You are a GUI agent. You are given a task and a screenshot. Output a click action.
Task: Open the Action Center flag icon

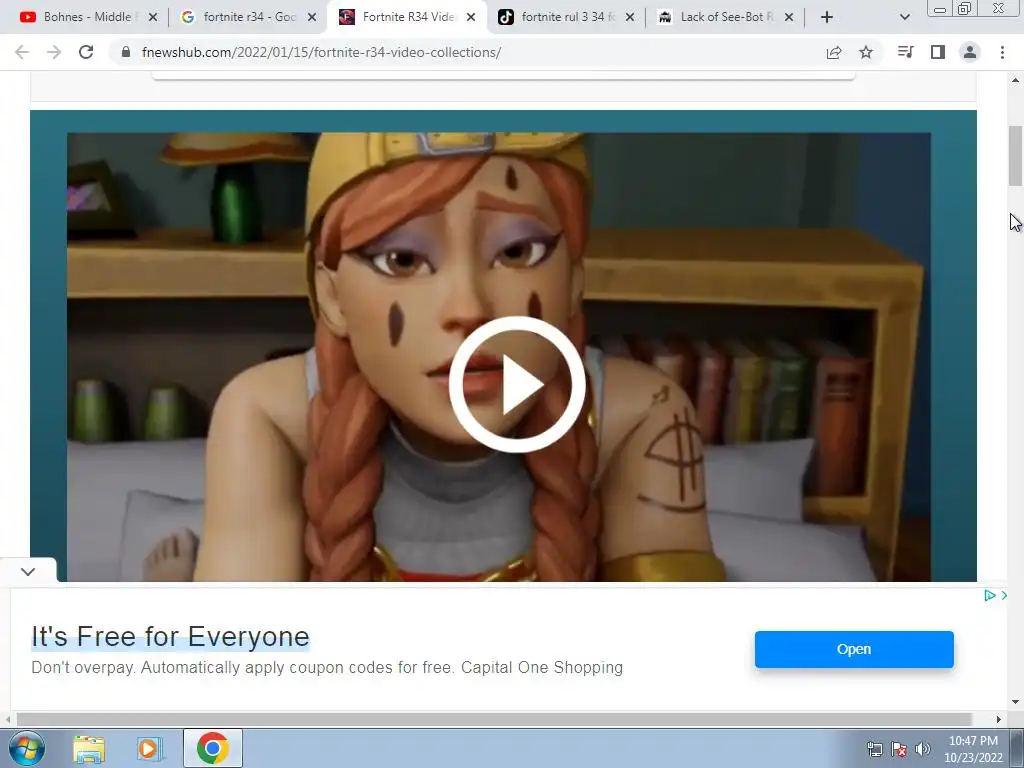coord(899,749)
